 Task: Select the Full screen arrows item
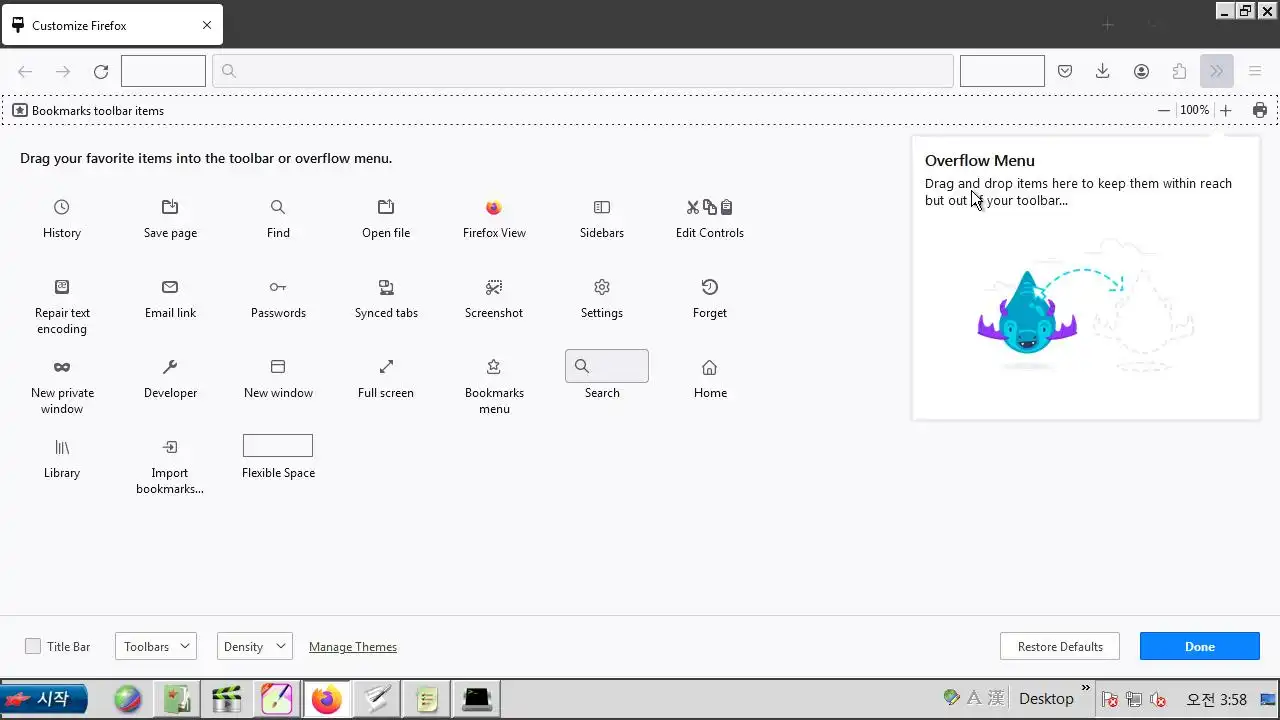(386, 378)
